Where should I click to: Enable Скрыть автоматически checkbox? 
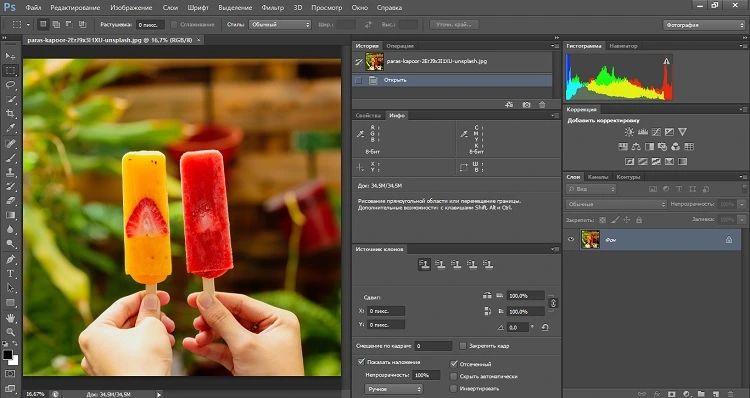[453, 376]
